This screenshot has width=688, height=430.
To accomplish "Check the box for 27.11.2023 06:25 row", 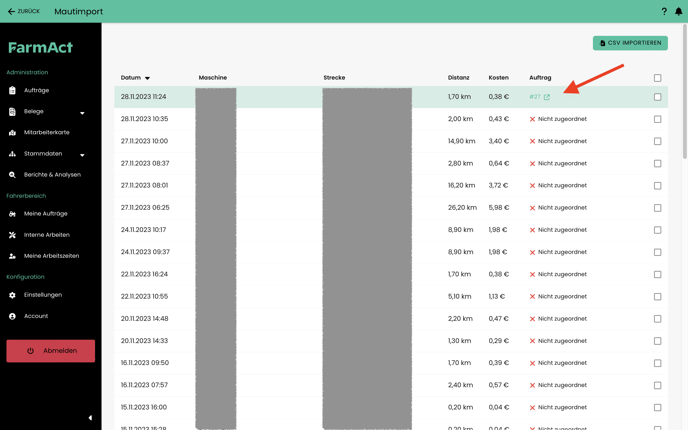I will tap(657, 208).
